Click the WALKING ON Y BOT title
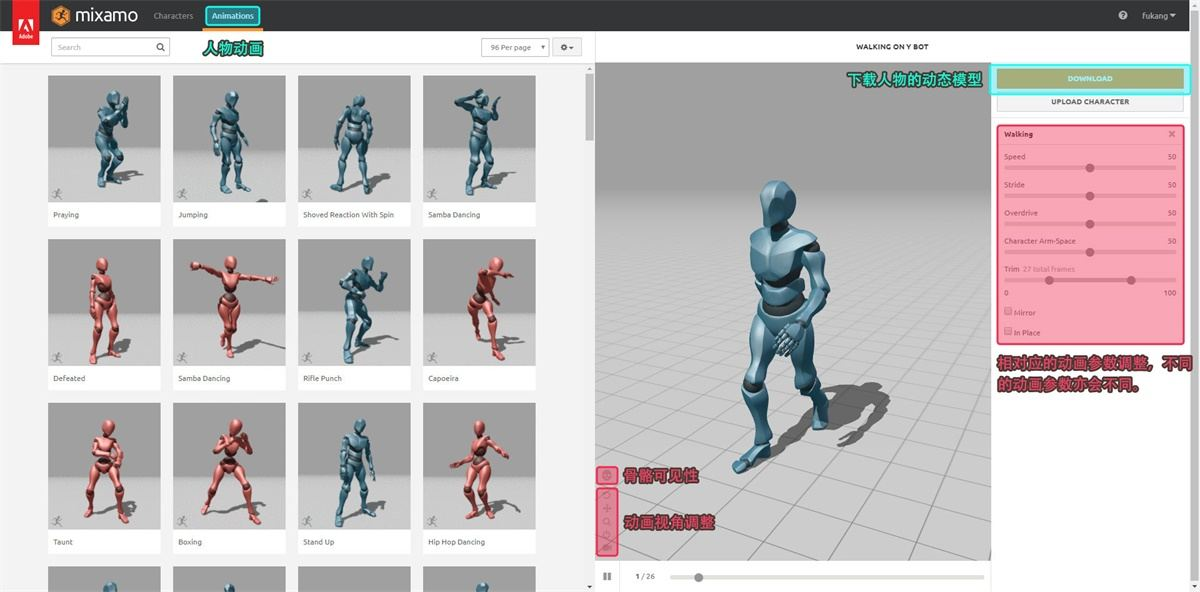 [x=892, y=47]
